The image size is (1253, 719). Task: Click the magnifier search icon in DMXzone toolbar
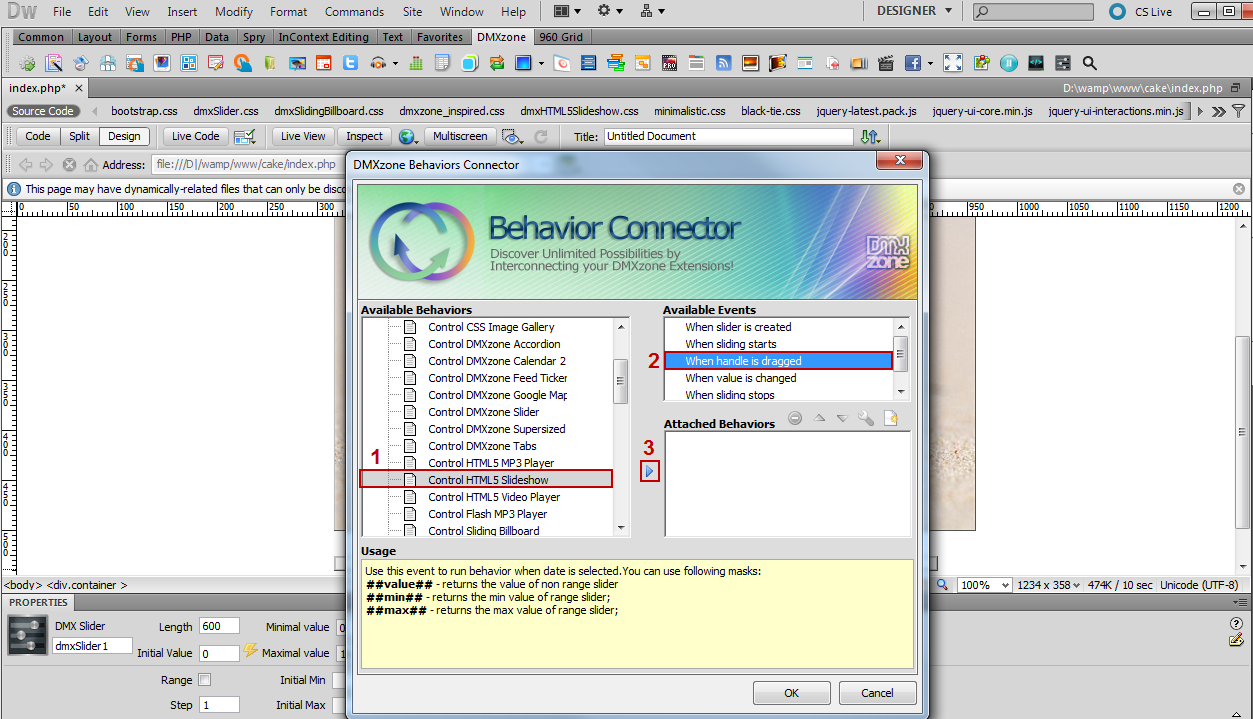click(x=1089, y=63)
